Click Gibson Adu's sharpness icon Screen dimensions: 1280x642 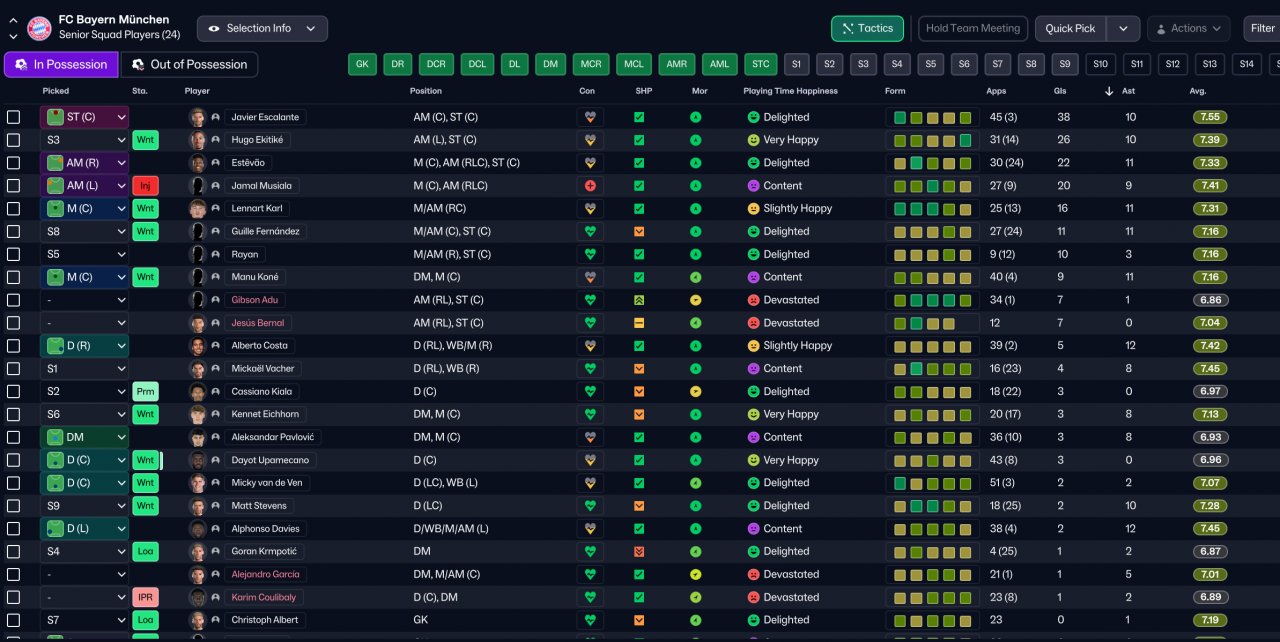pyautogui.click(x=639, y=300)
